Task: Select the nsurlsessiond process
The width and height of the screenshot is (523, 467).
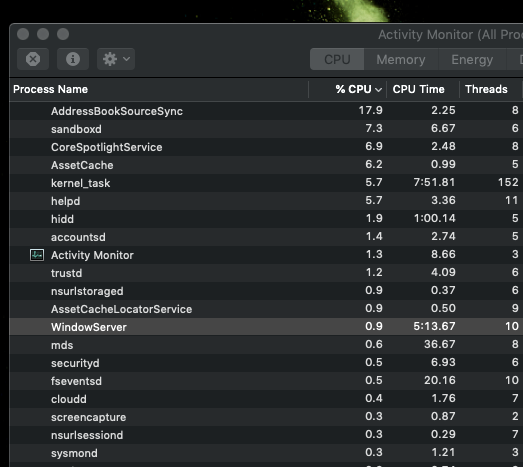Action: point(266,435)
